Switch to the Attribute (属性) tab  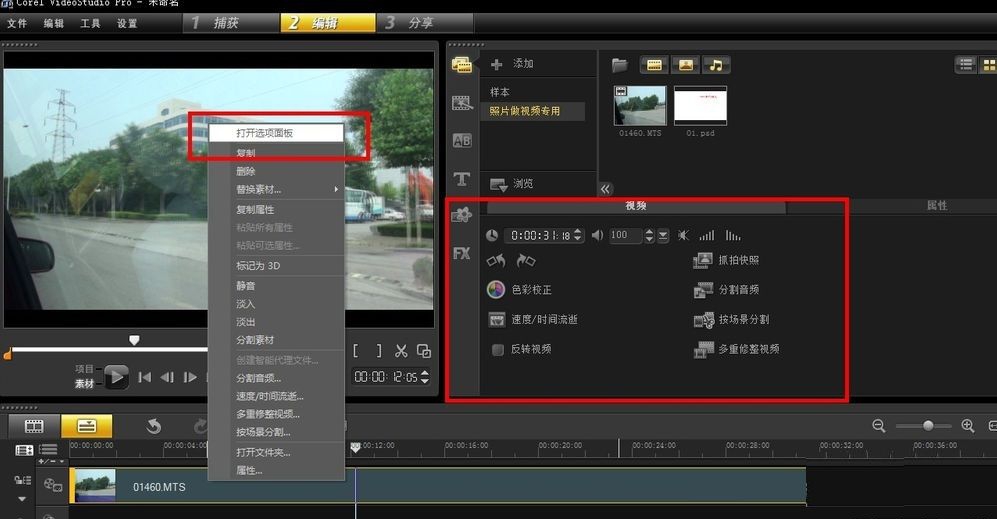point(936,206)
